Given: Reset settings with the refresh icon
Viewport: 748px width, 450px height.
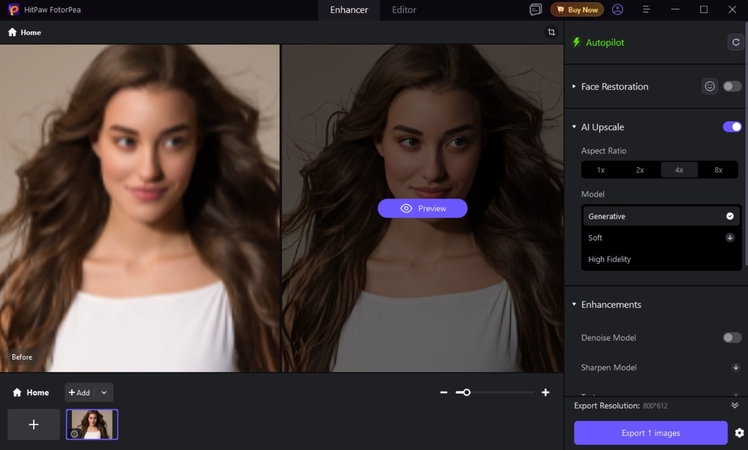Looking at the screenshot, I should tap(736, 42).
